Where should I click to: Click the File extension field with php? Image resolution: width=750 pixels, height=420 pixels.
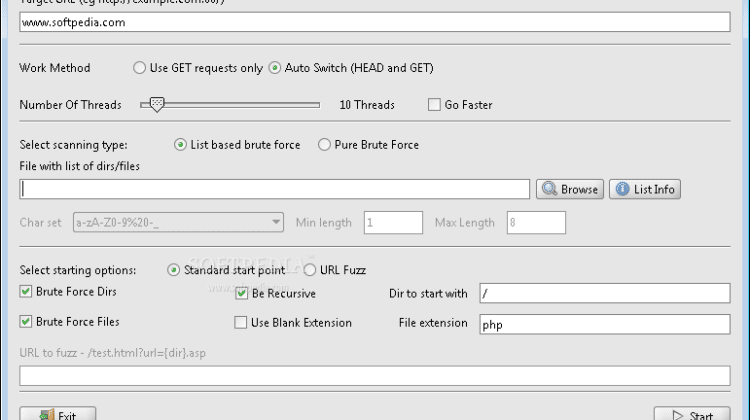point(605,324)
